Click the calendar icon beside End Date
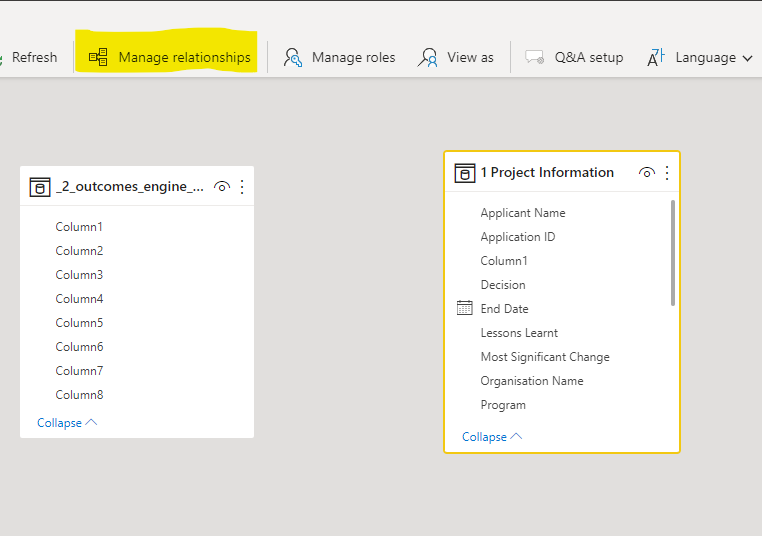The height and width of the screenshot is (536, 762). 464,308
